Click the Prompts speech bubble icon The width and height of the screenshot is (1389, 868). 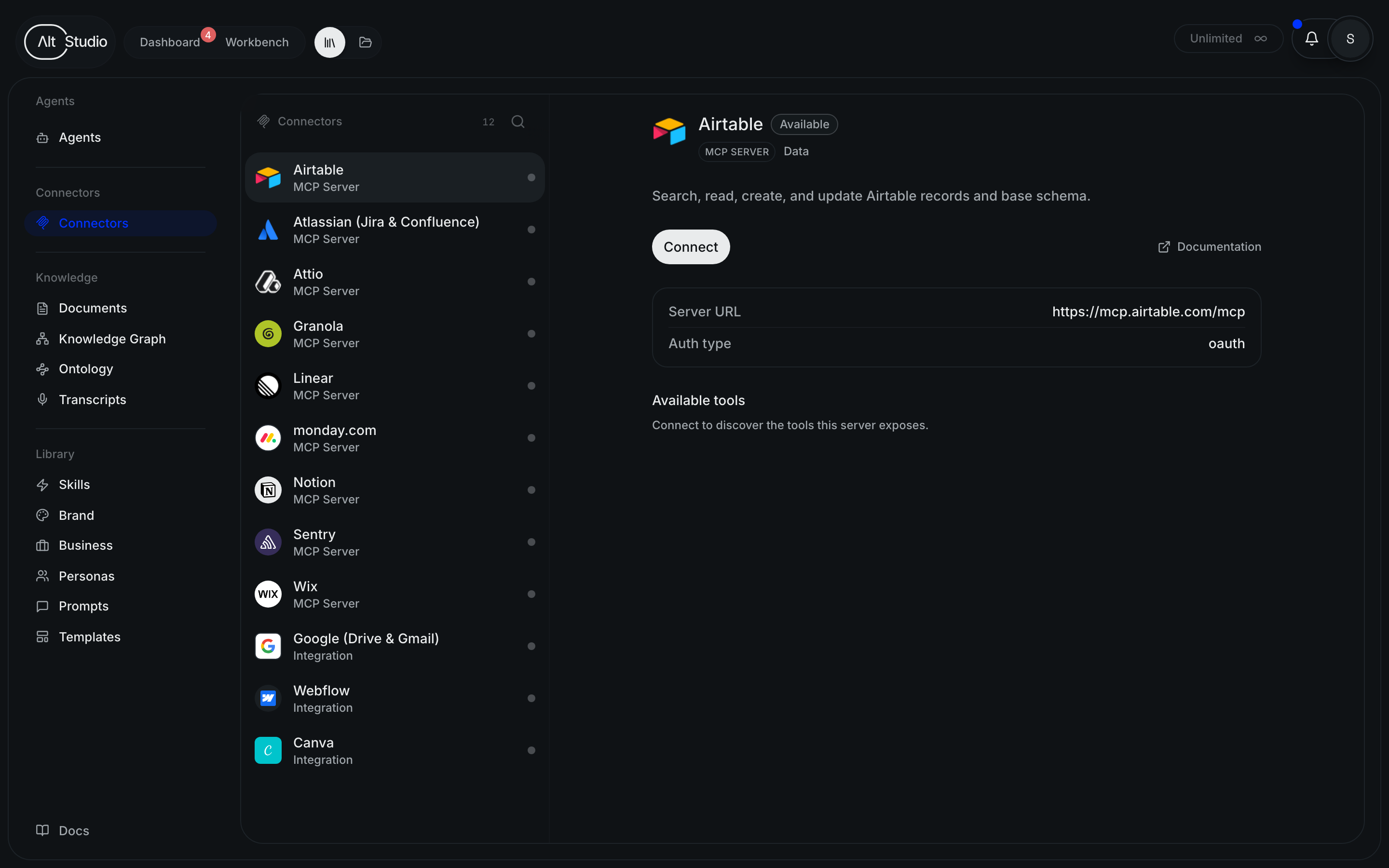[x=42, y=606]
